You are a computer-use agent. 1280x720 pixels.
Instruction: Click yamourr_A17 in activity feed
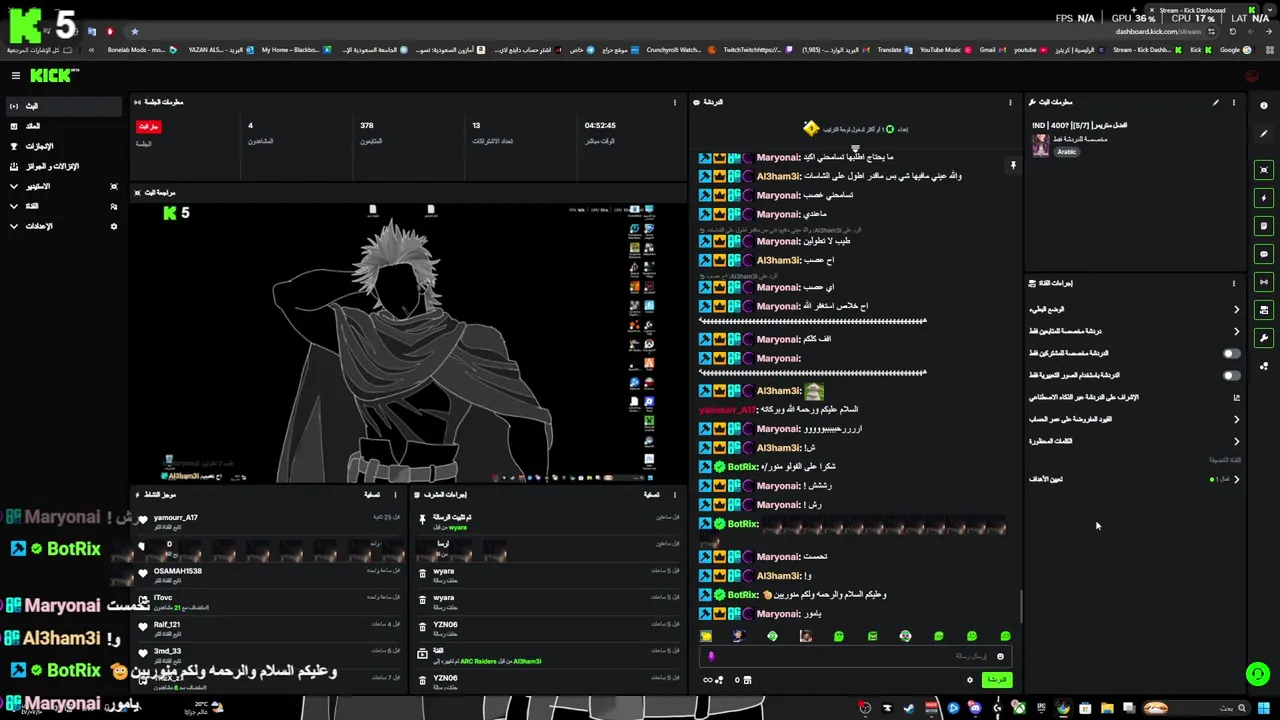coord(175,518)
